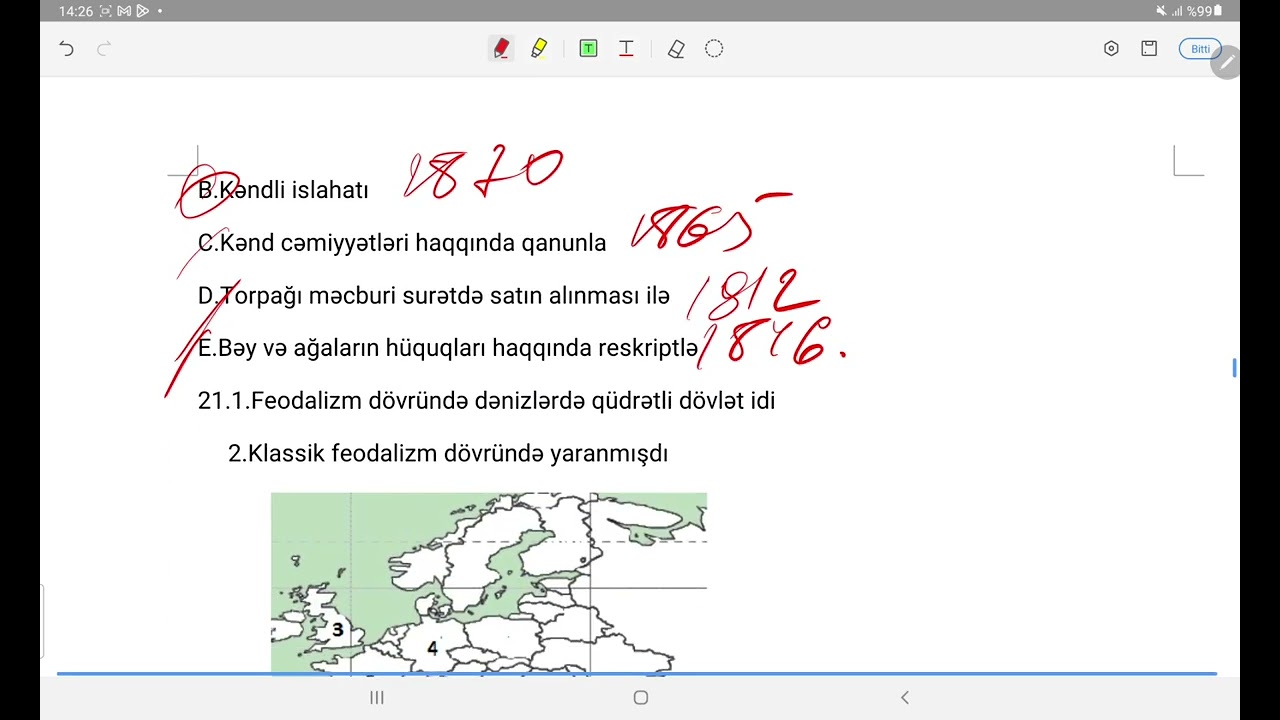Tap the mute icon in status bar

pyautogui.click(x=1161, y=11)
